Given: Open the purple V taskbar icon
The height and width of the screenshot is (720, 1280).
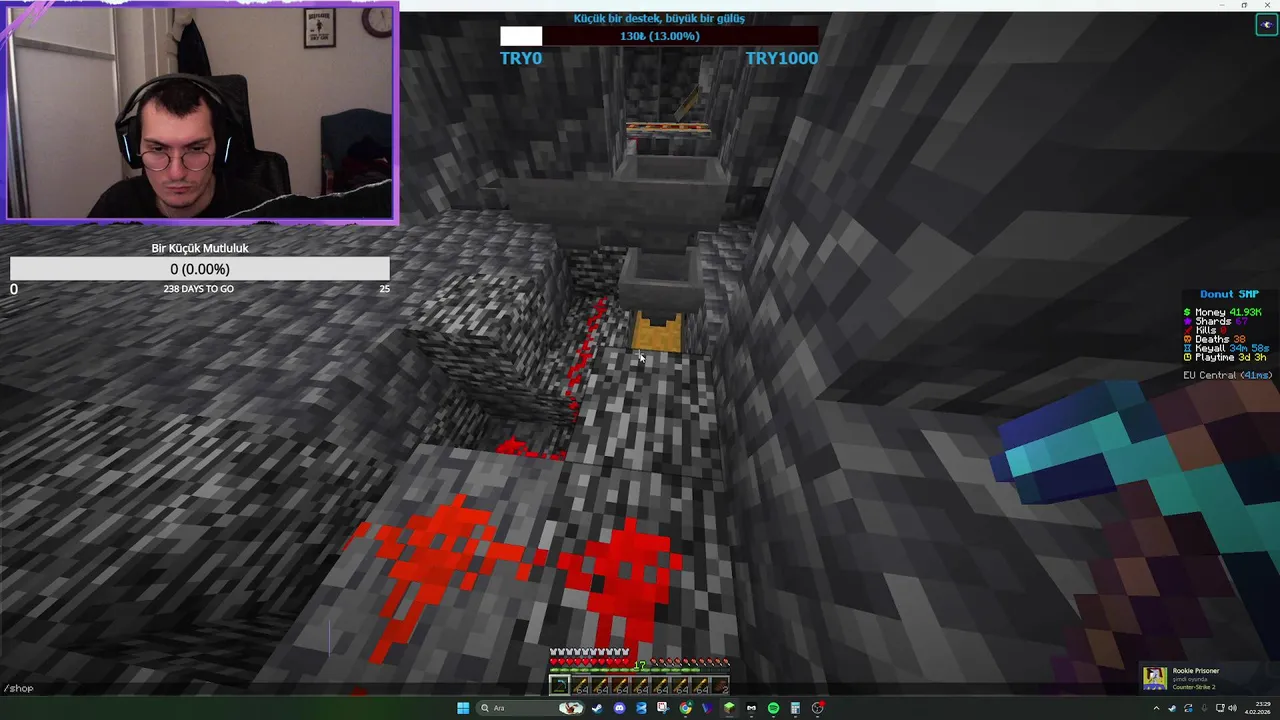Looking at the screenshot, I should tap(707, 708).
